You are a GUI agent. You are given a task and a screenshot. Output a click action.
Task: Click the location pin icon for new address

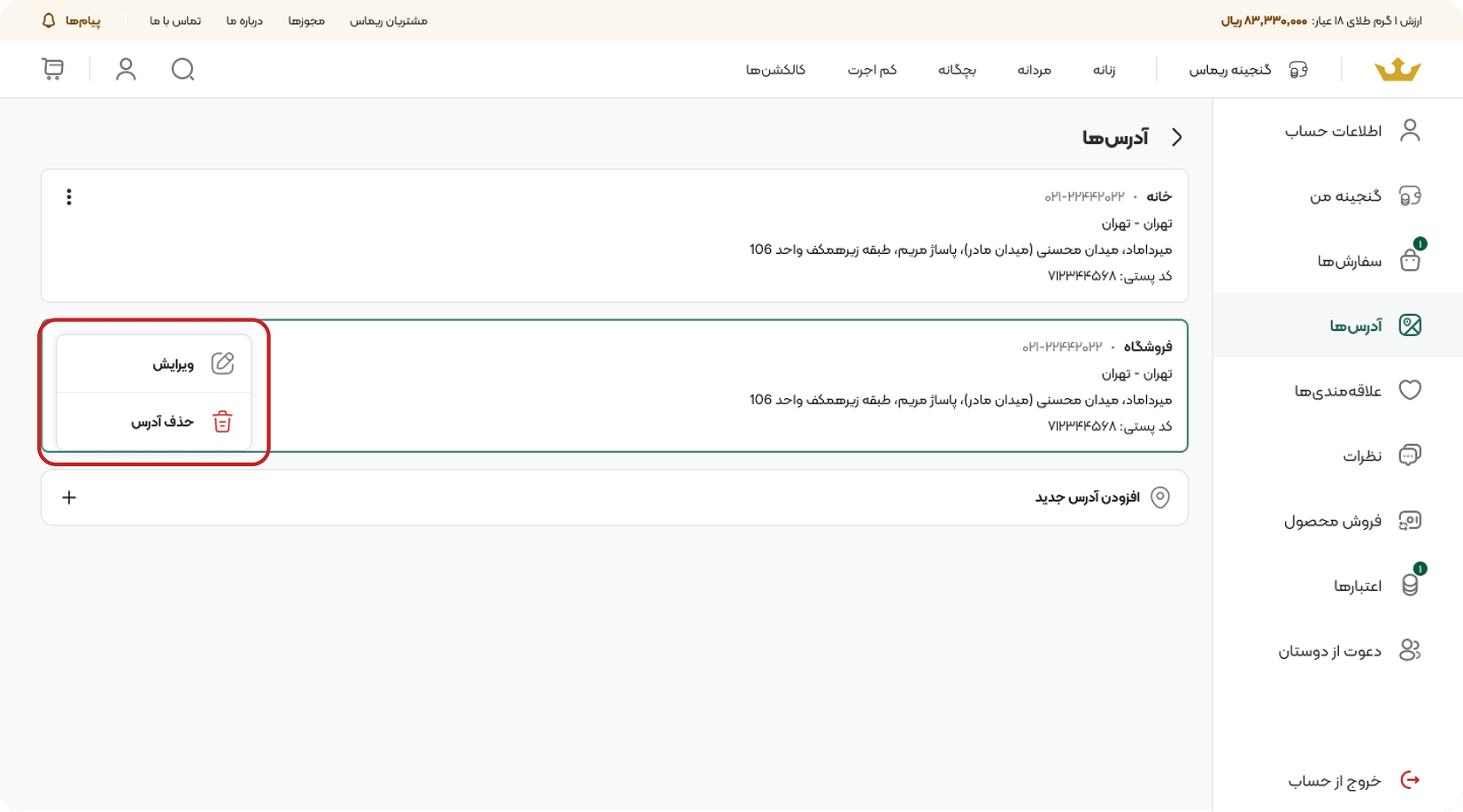1160,497
